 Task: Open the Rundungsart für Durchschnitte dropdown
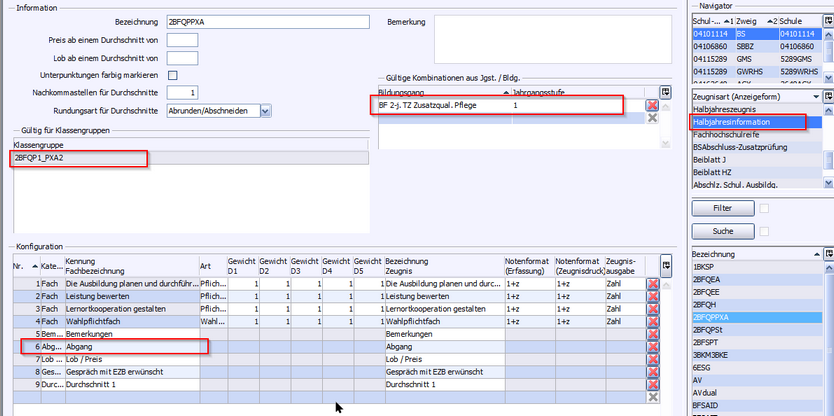coord(265,111)
